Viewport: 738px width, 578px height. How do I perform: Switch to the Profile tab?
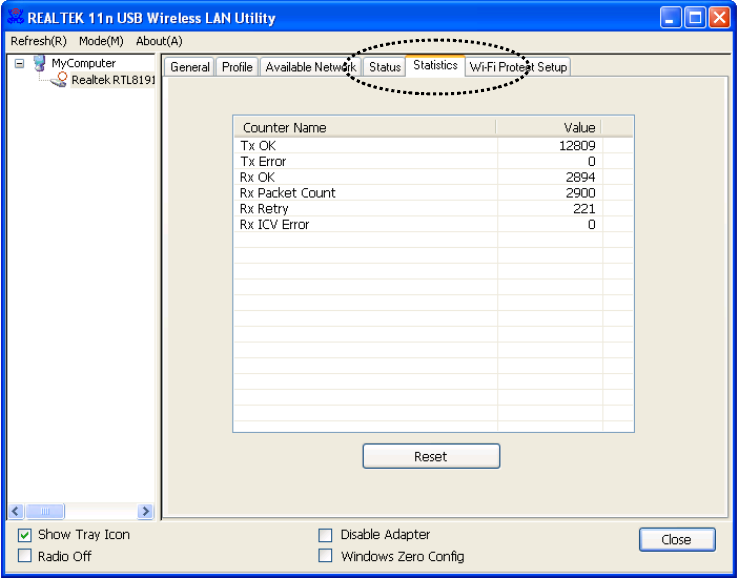coord(237,67)
